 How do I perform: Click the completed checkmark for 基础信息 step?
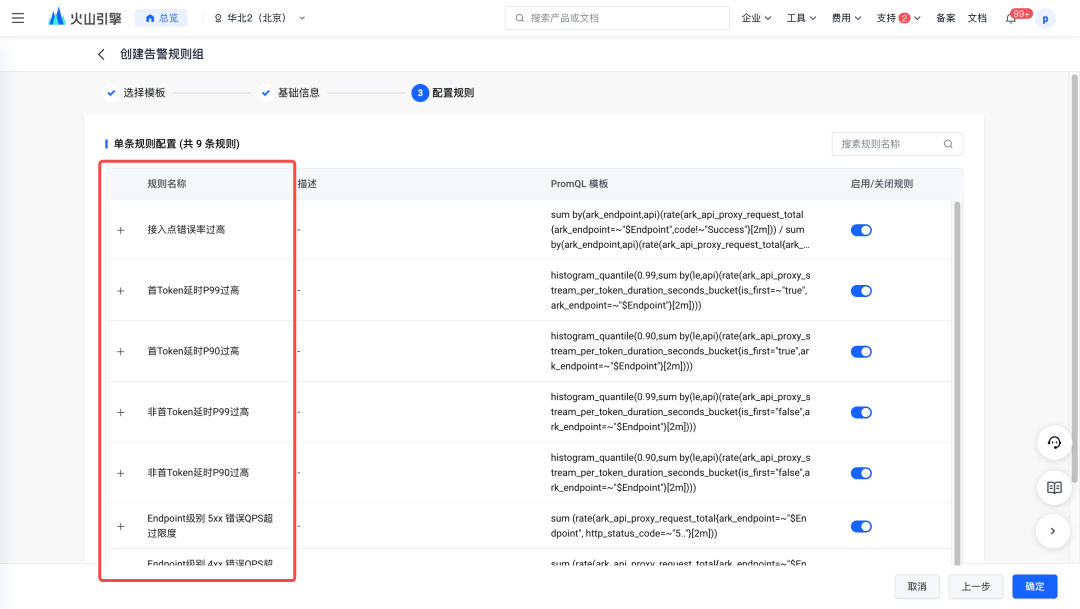[x=265, y=92]
